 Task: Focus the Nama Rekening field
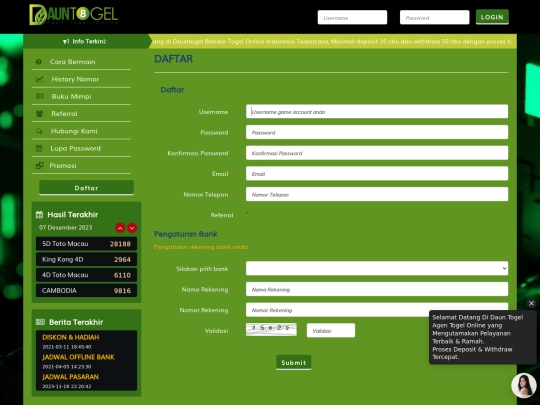point(377,289)
